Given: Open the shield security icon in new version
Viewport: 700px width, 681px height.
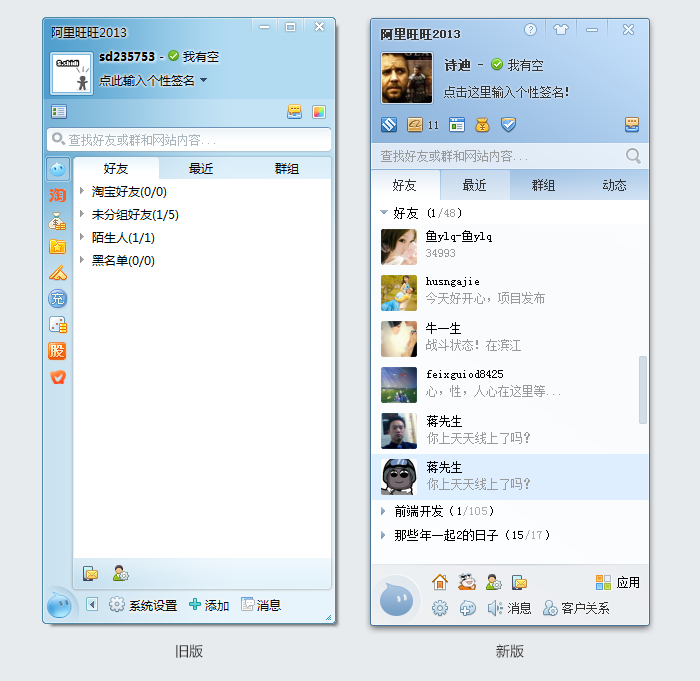Looking at the screenshot, I should (x=508, y=125).
